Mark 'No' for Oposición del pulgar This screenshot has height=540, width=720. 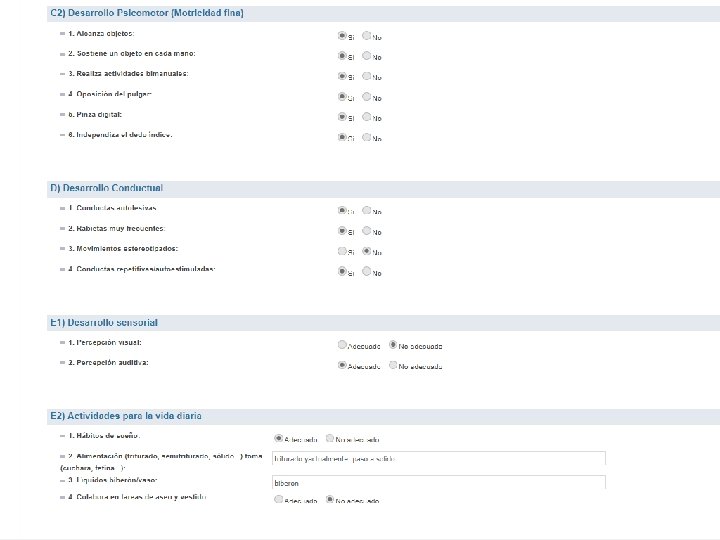point(367,97)
